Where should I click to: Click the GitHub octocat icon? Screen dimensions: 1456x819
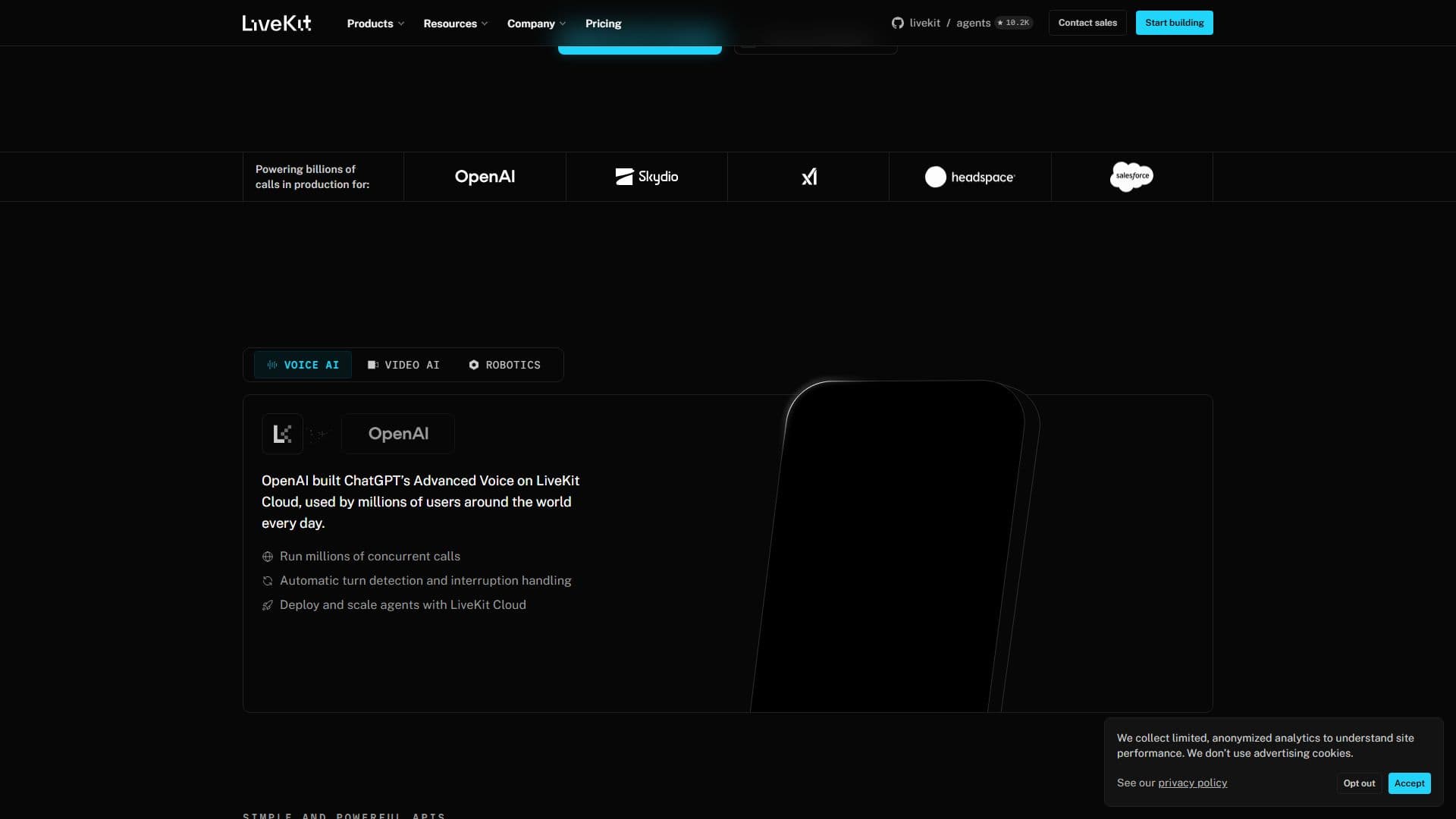(x=898, y=23)
